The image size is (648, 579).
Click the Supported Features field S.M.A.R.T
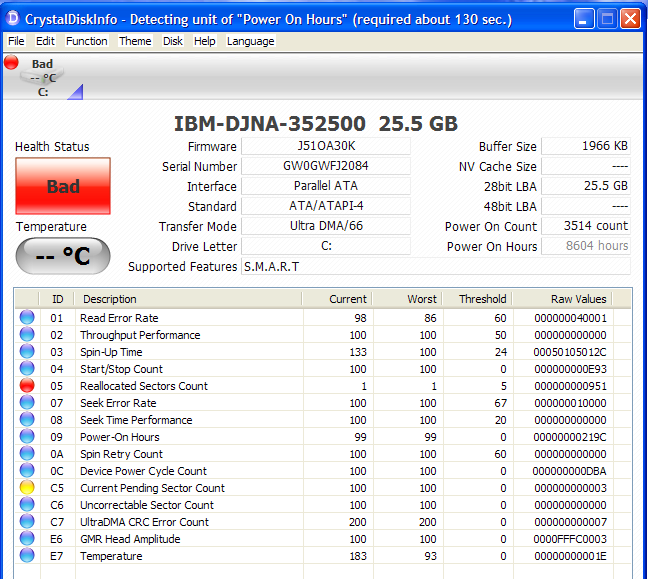coord(436,267)
